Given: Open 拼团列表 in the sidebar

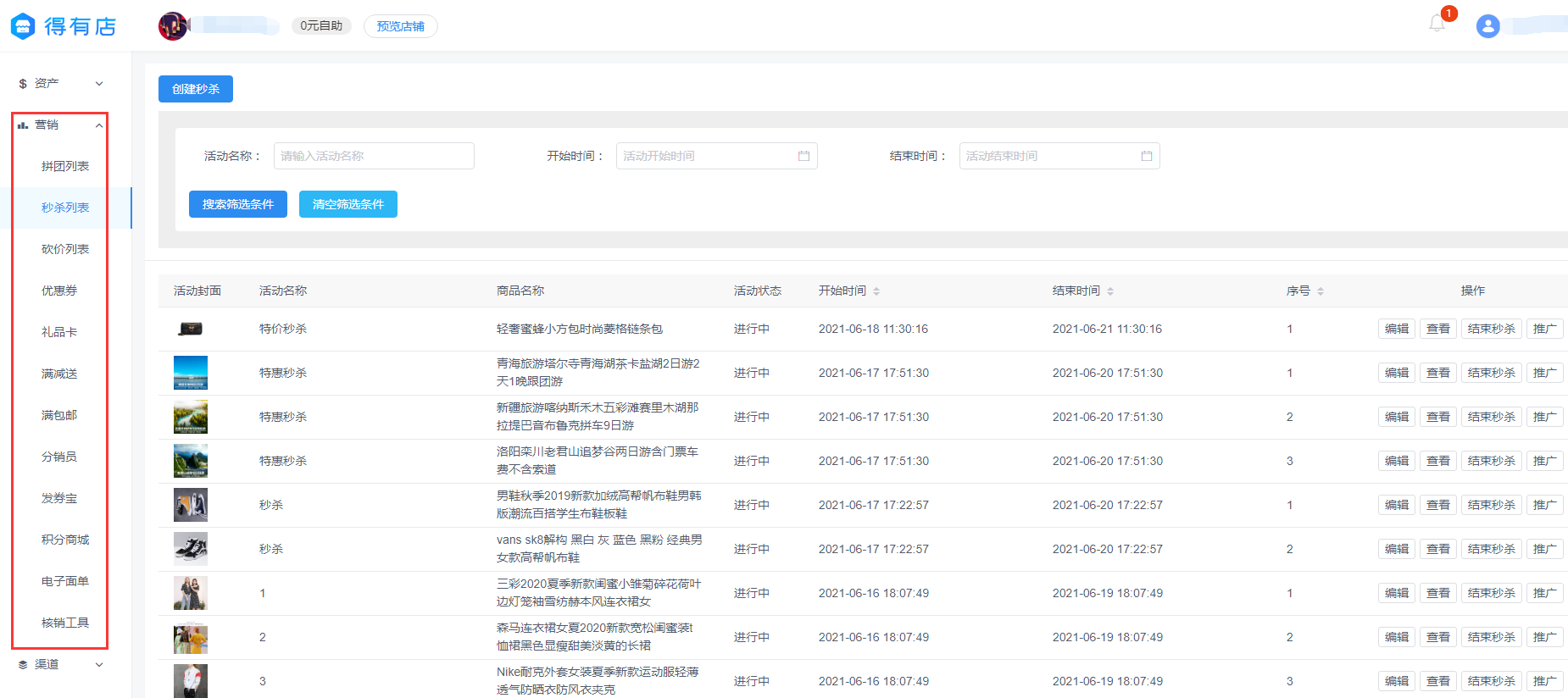Looking at the screenshot, I should click(x=65, y=166).
